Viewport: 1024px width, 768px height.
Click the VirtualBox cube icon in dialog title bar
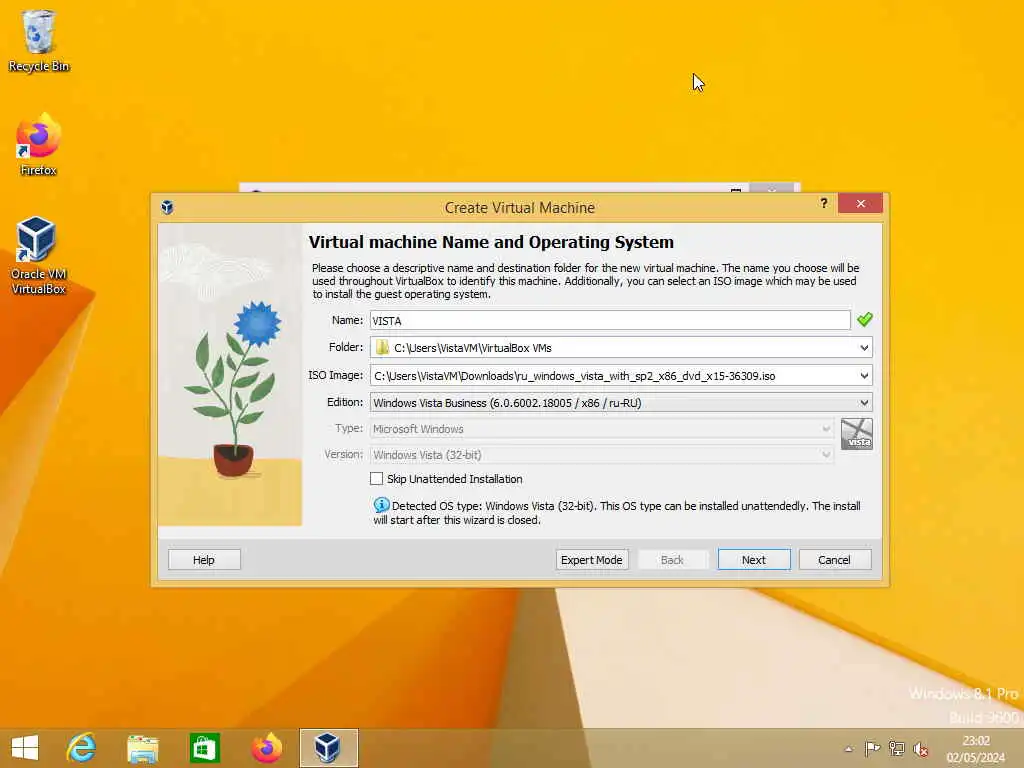click(167, 208)
